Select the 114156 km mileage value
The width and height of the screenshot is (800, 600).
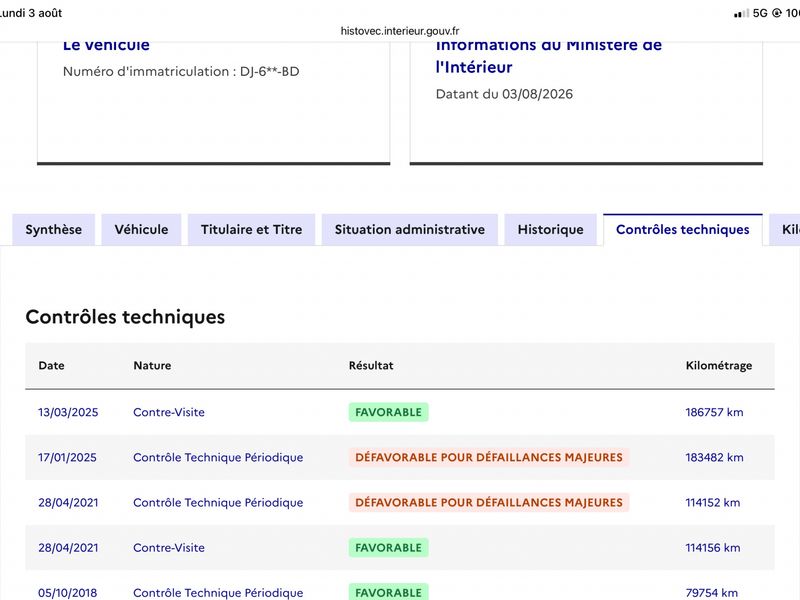(713, 547)
